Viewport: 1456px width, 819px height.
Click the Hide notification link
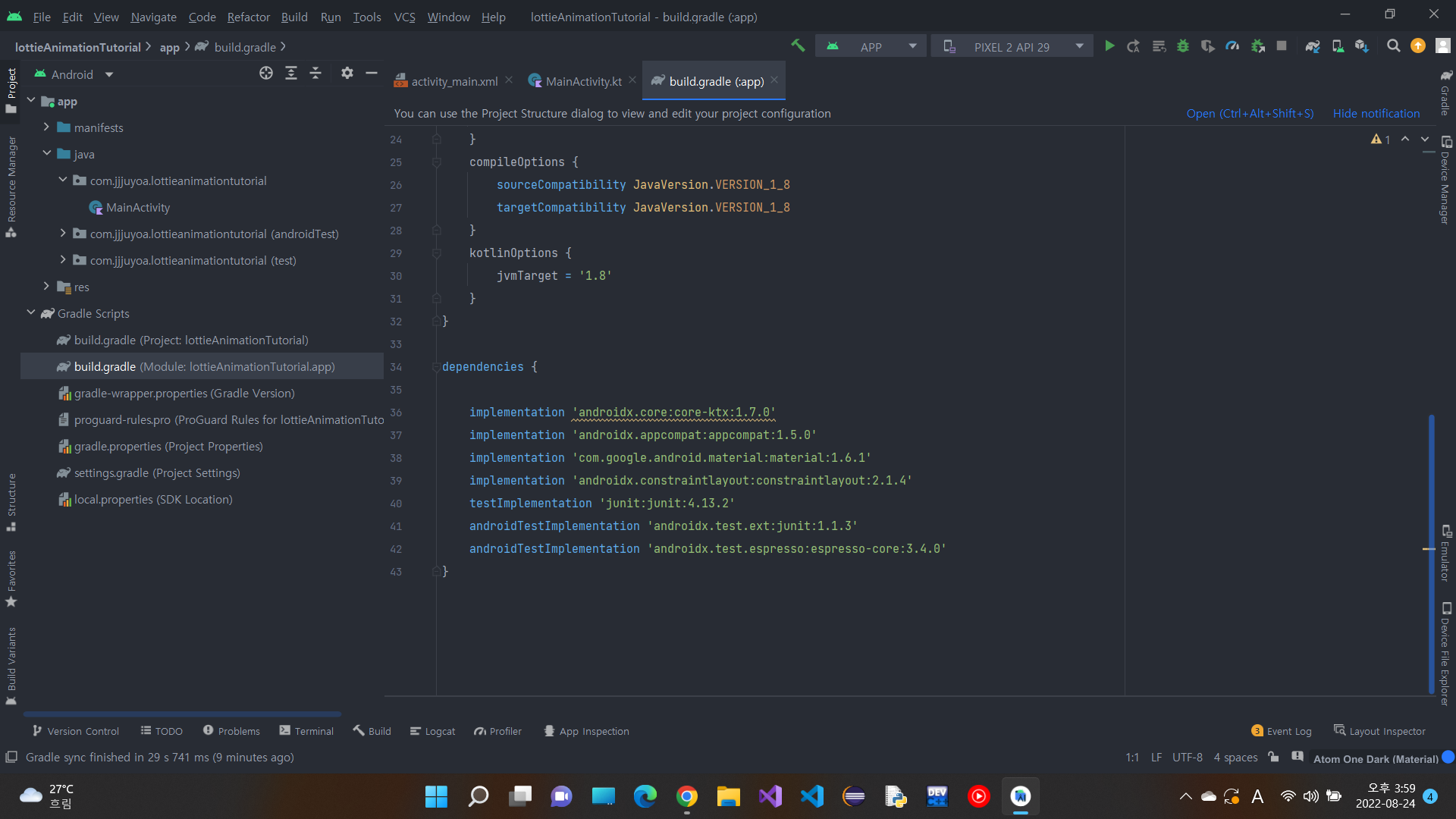[1376, 113]
